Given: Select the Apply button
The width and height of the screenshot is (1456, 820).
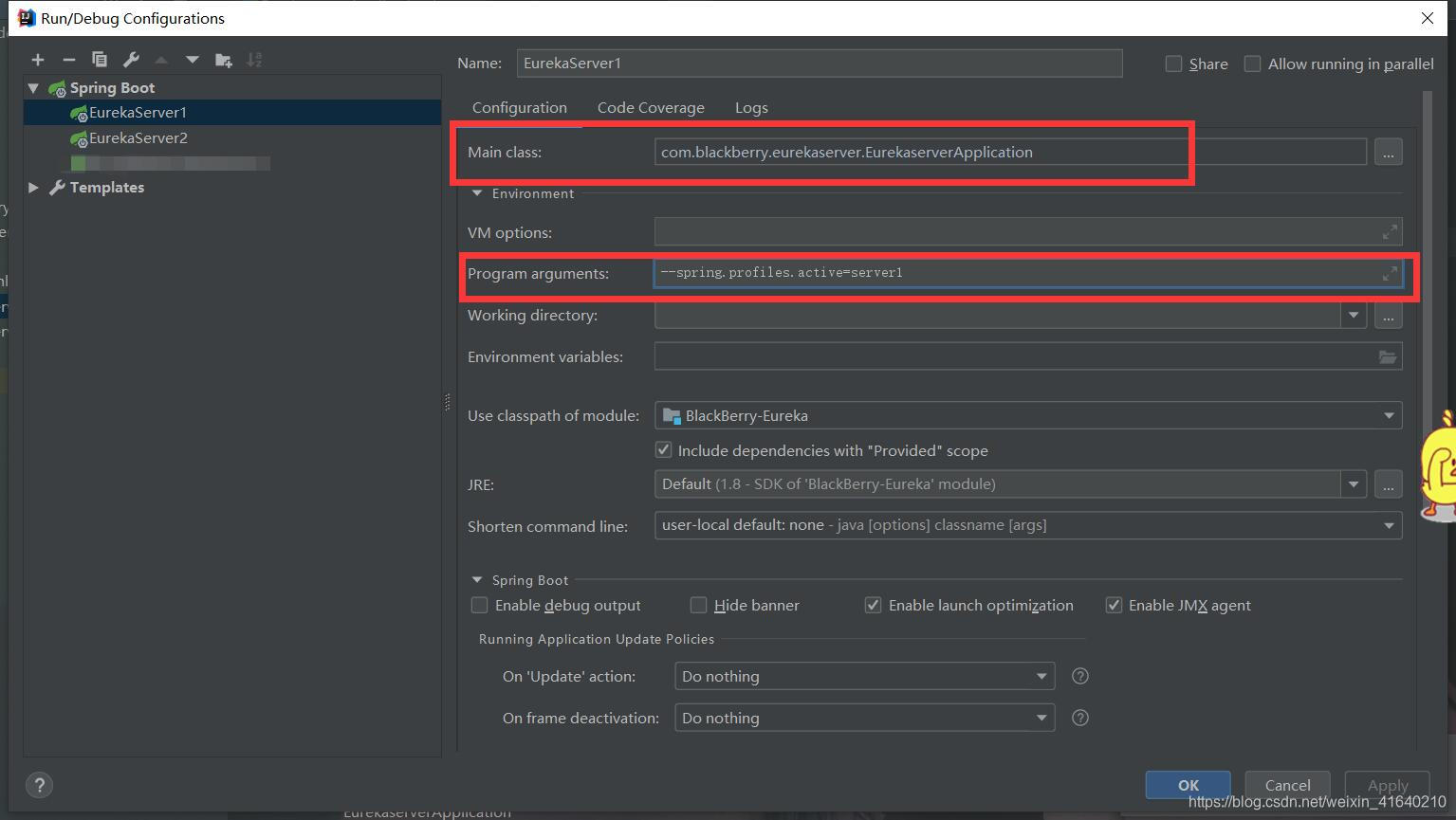Looking at the screenshot, I should point(1388,785).
